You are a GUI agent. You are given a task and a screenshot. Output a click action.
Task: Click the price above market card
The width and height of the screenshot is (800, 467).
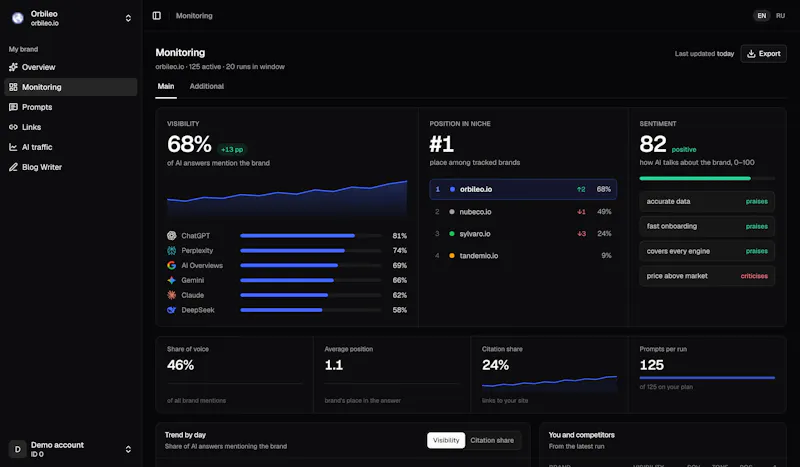pyautogui.click(x=707, y=276)
